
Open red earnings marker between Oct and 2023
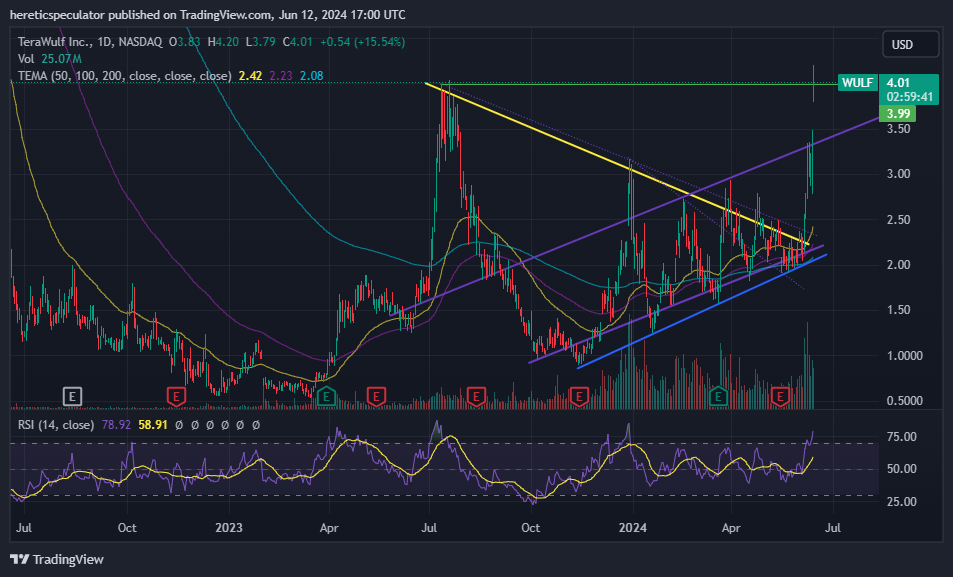tap(176, 397)
